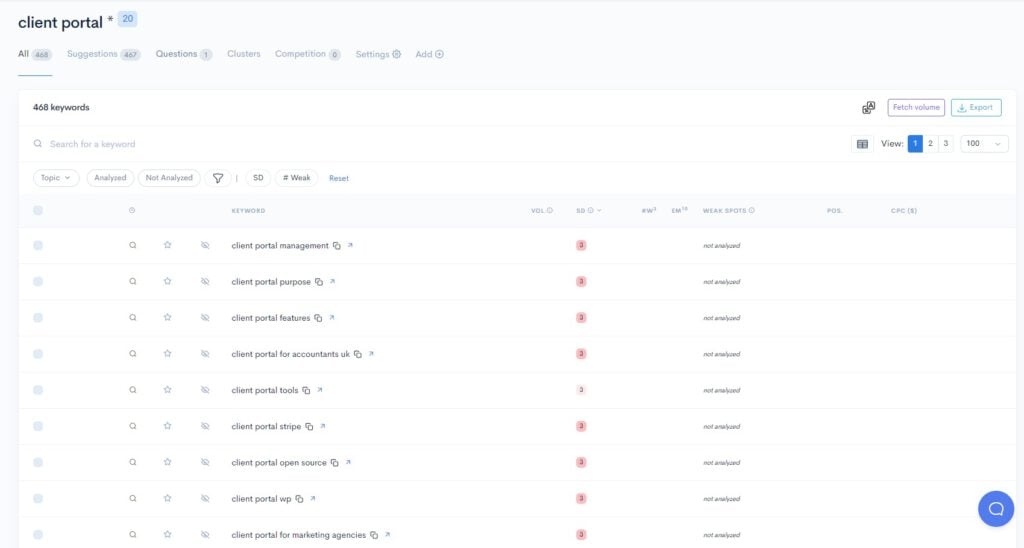1024x548 pixels.
Task: Expand the Topic filter dropdown
Action: click(56, 178)
